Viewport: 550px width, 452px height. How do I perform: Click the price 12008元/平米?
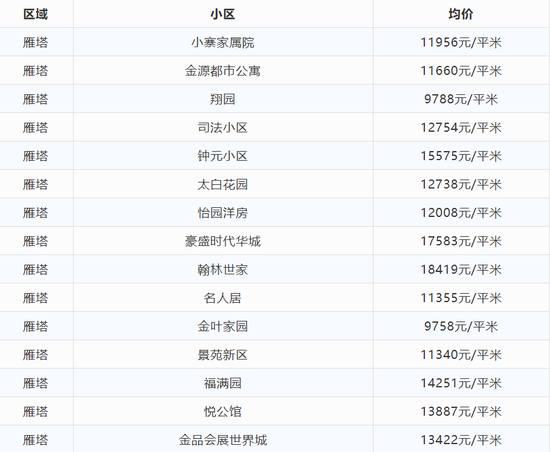461,213
